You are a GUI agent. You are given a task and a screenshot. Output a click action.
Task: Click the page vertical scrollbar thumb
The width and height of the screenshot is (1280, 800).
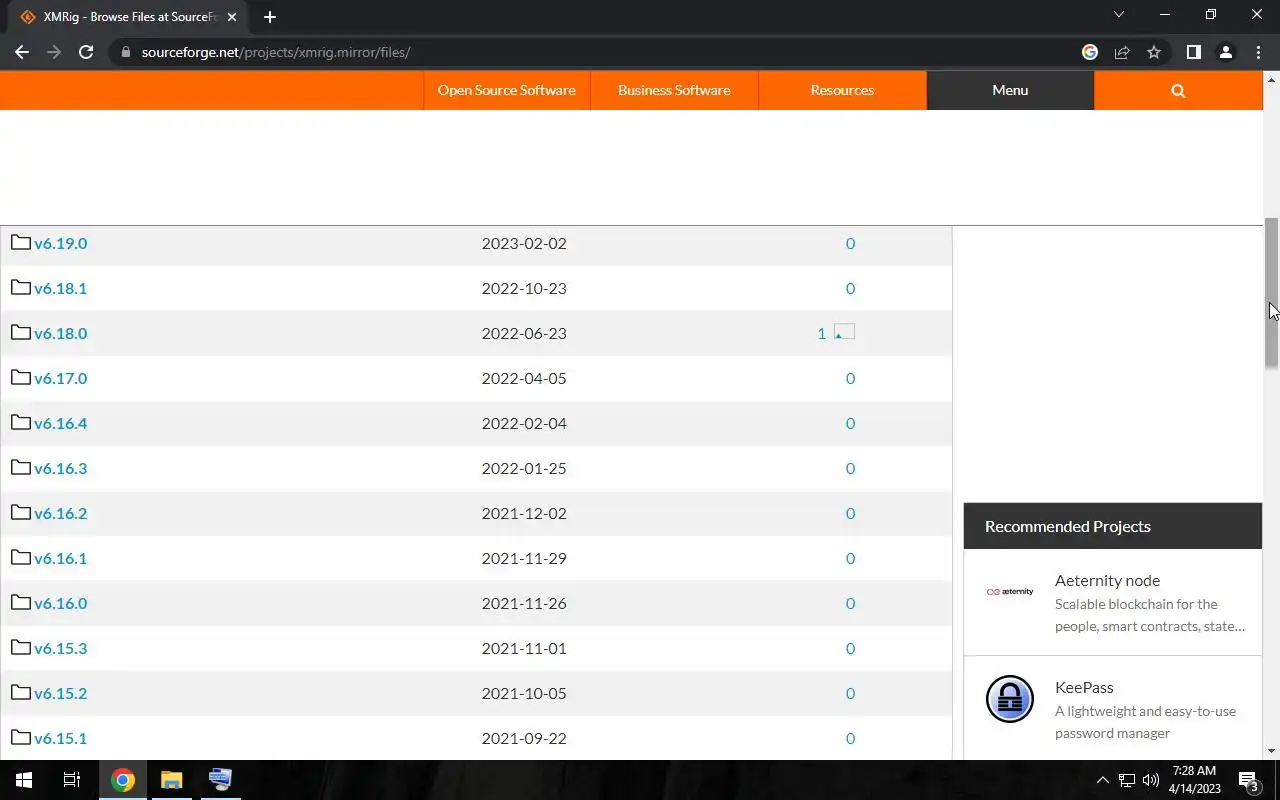1271,293
